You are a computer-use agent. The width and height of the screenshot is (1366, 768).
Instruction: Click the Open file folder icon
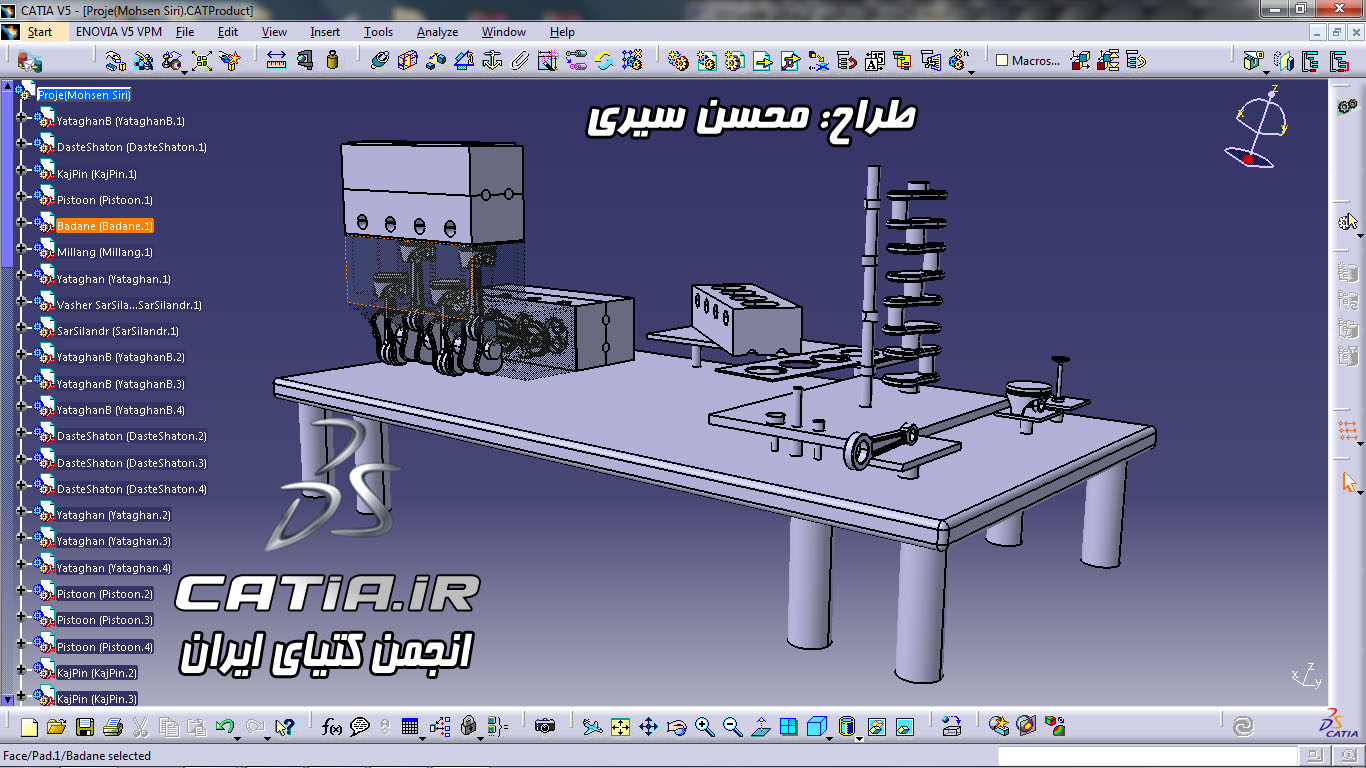pyautogui.click(x=57, y=727)
